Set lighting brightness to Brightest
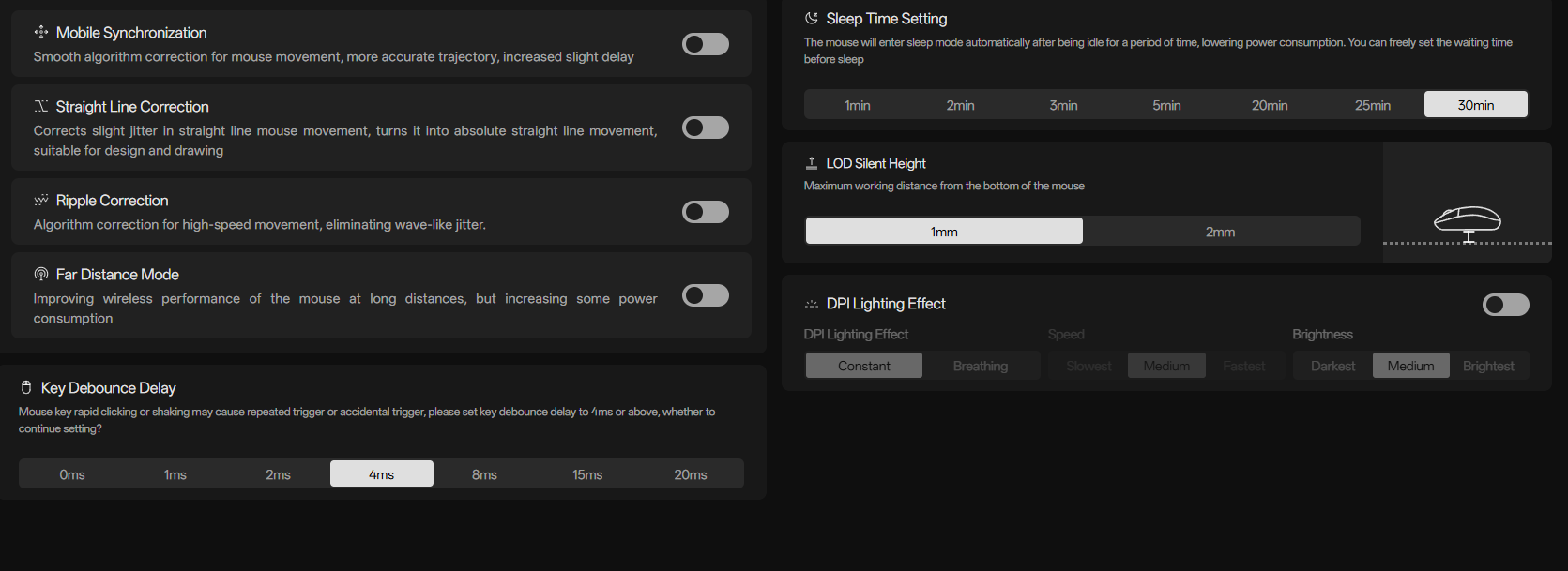Image resolution: width=1568 pixels, height=571 pixels. pyautogui.click(x=1488, y=366)
